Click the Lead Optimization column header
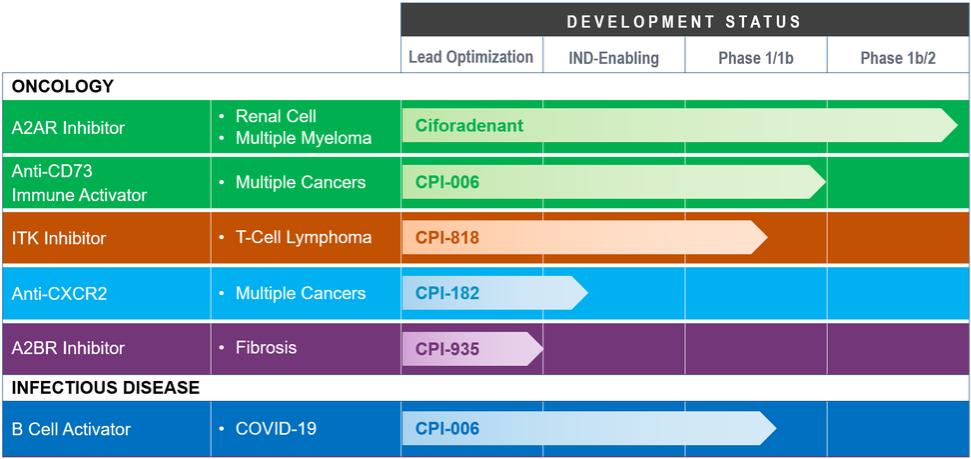The width and height of the screenshot is (971, 459). (471, 57)
